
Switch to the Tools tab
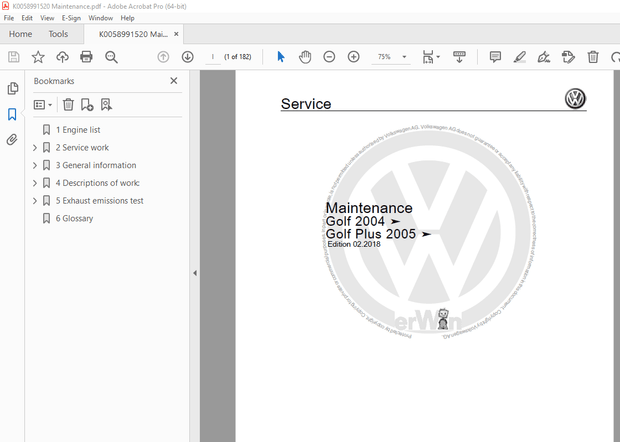point(58,34)
